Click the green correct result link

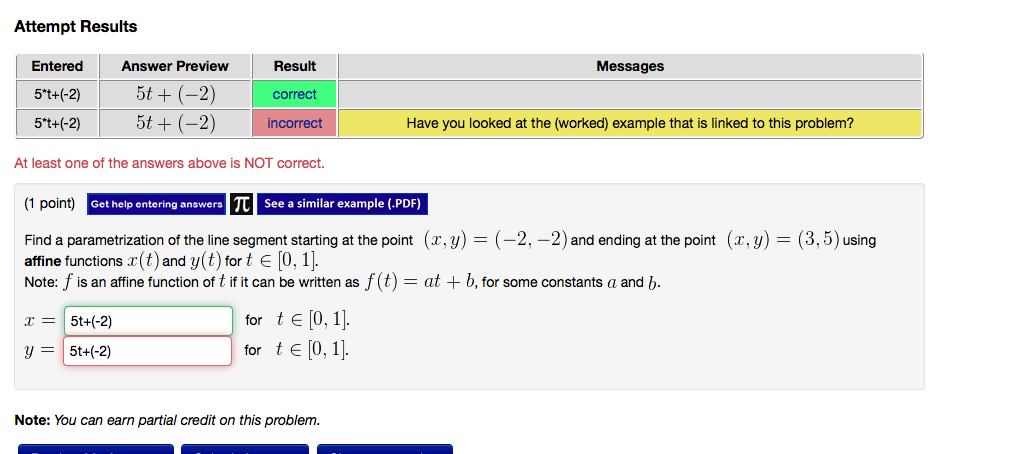click(x=295, y=94)
